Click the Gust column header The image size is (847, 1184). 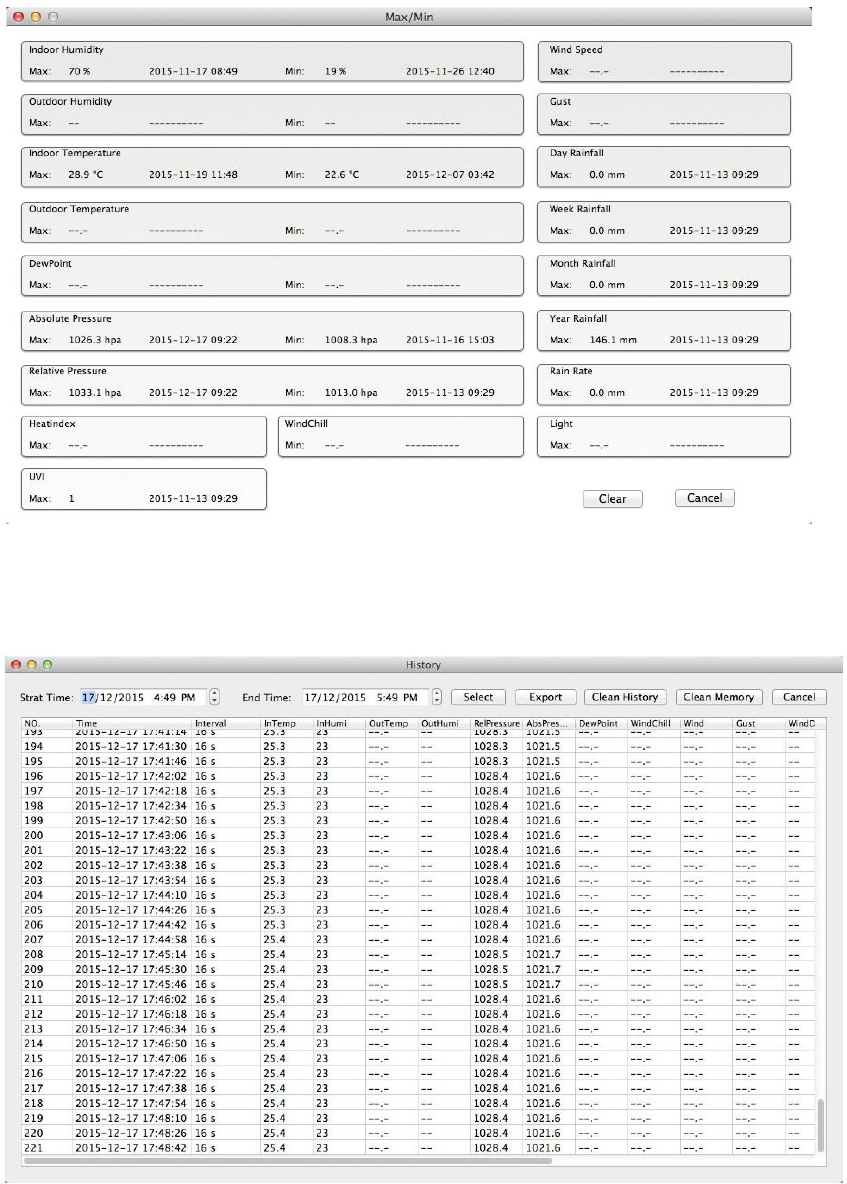tap(759, 723)
